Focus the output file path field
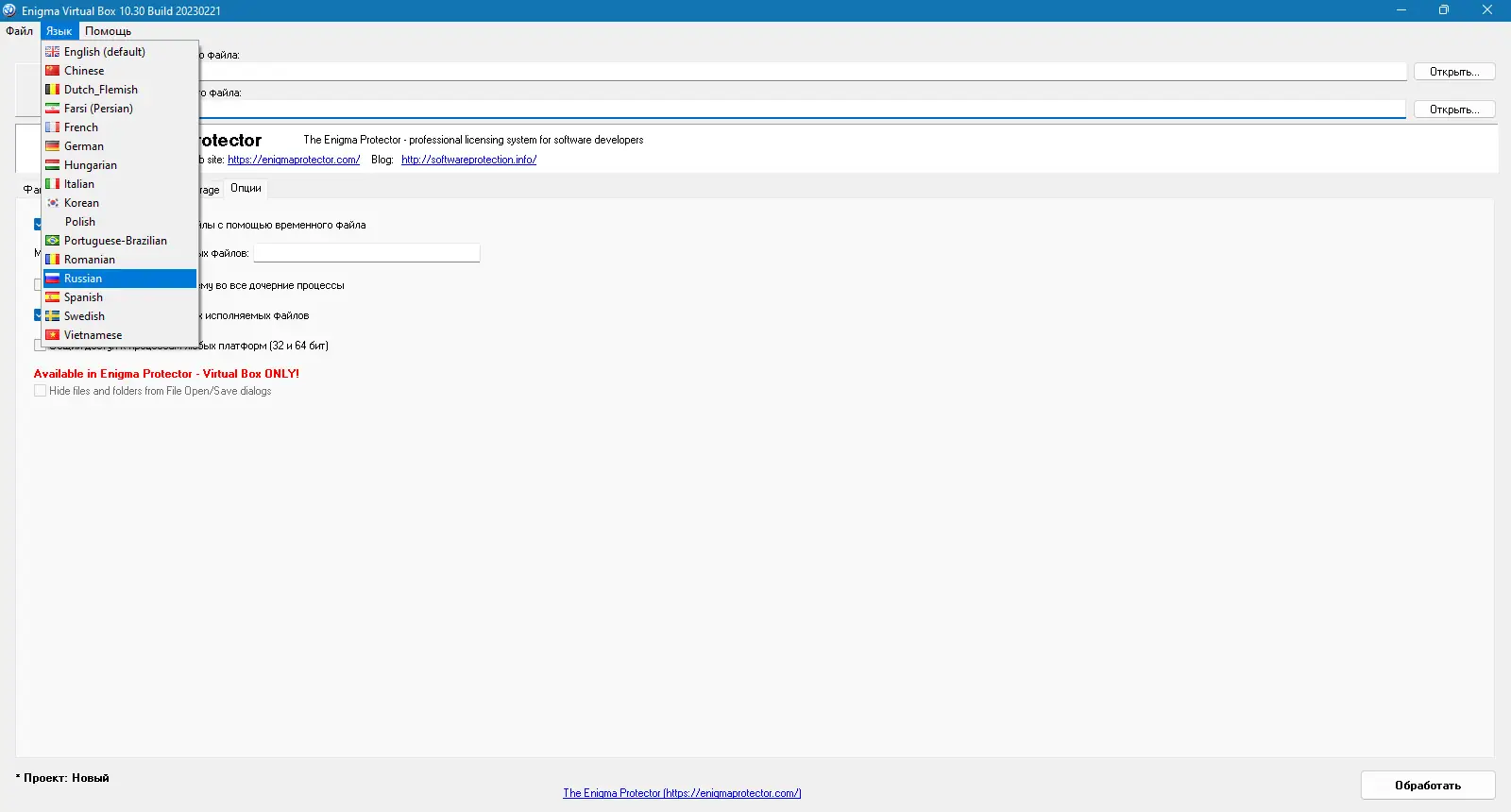1511x812 pixels. click(x=803, y=110)
